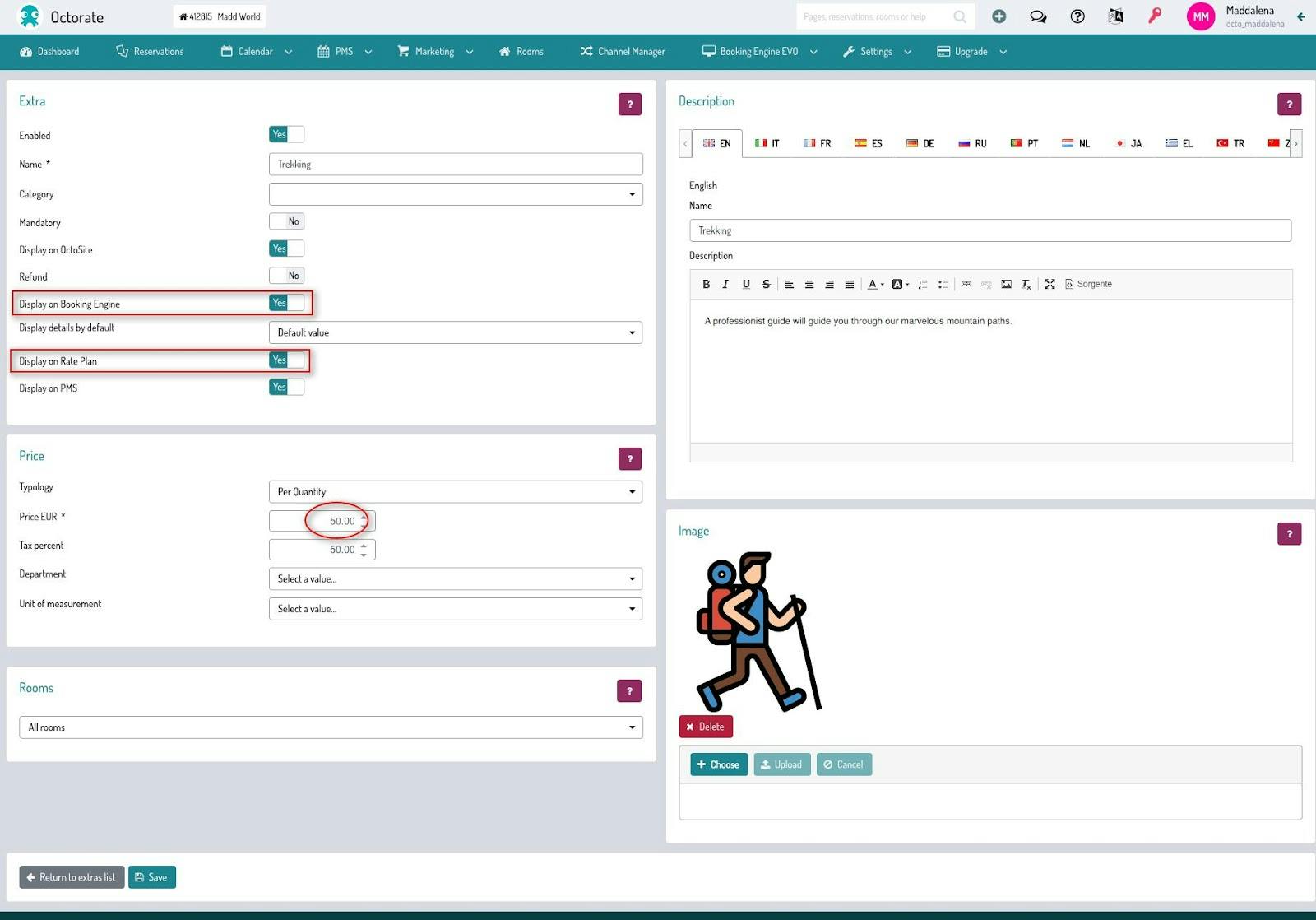Apply bold formatting in description editor
The image size is (1316, 920).
tap(706, 284)
